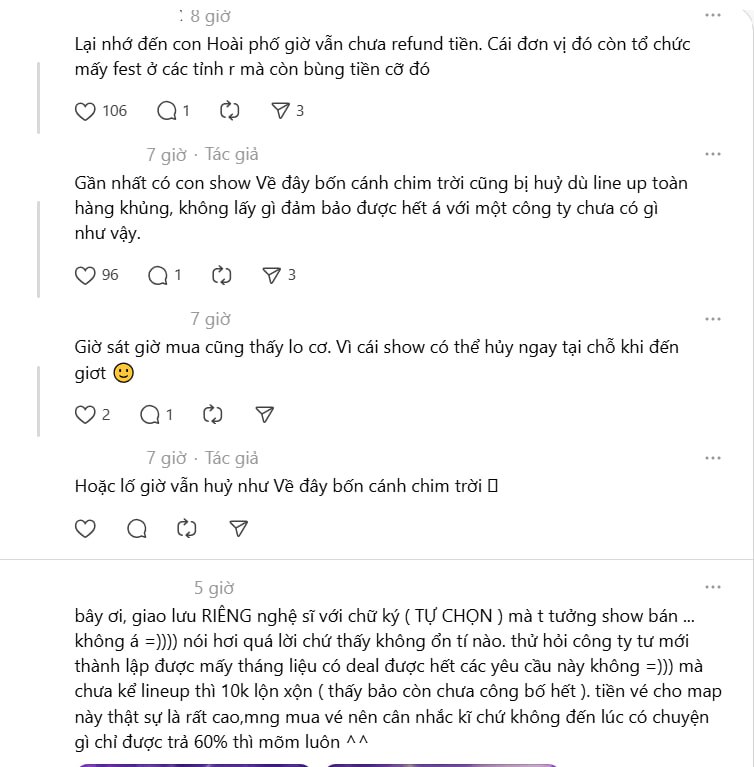
Task: Like the 'Gần nhất có con show' reply
Action: coord(86,275)
